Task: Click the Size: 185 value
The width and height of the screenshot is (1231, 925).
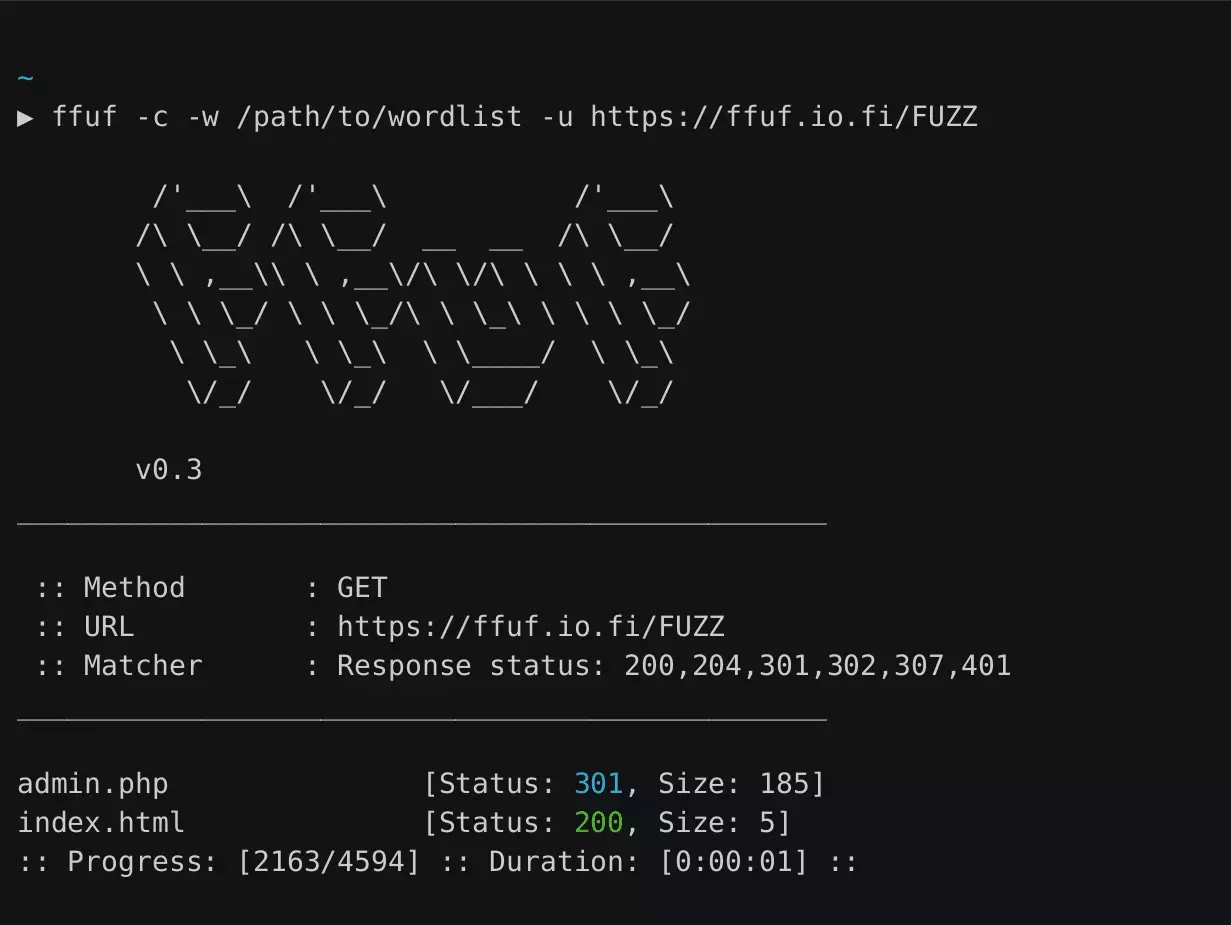Action: tap(741, 784)
